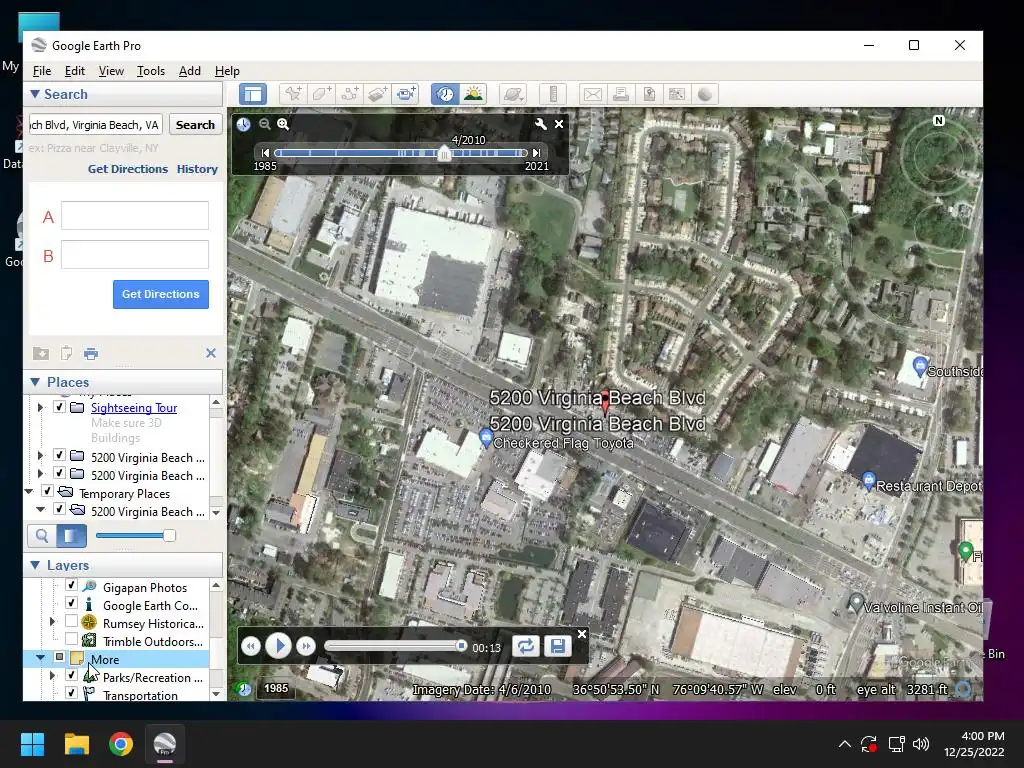Click the tour fast-forward button
The height and width of the screenshot is (768, 1024).
tap(306, 647)
